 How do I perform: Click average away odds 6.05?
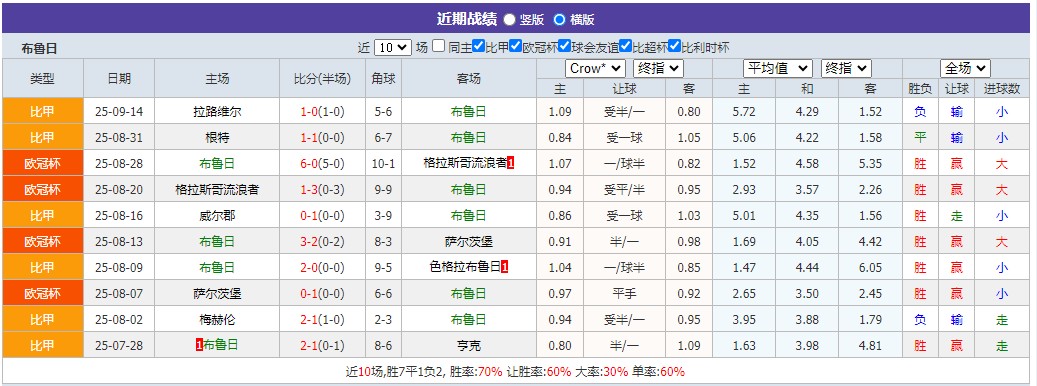pyautogui.click(x=870, y=268)
